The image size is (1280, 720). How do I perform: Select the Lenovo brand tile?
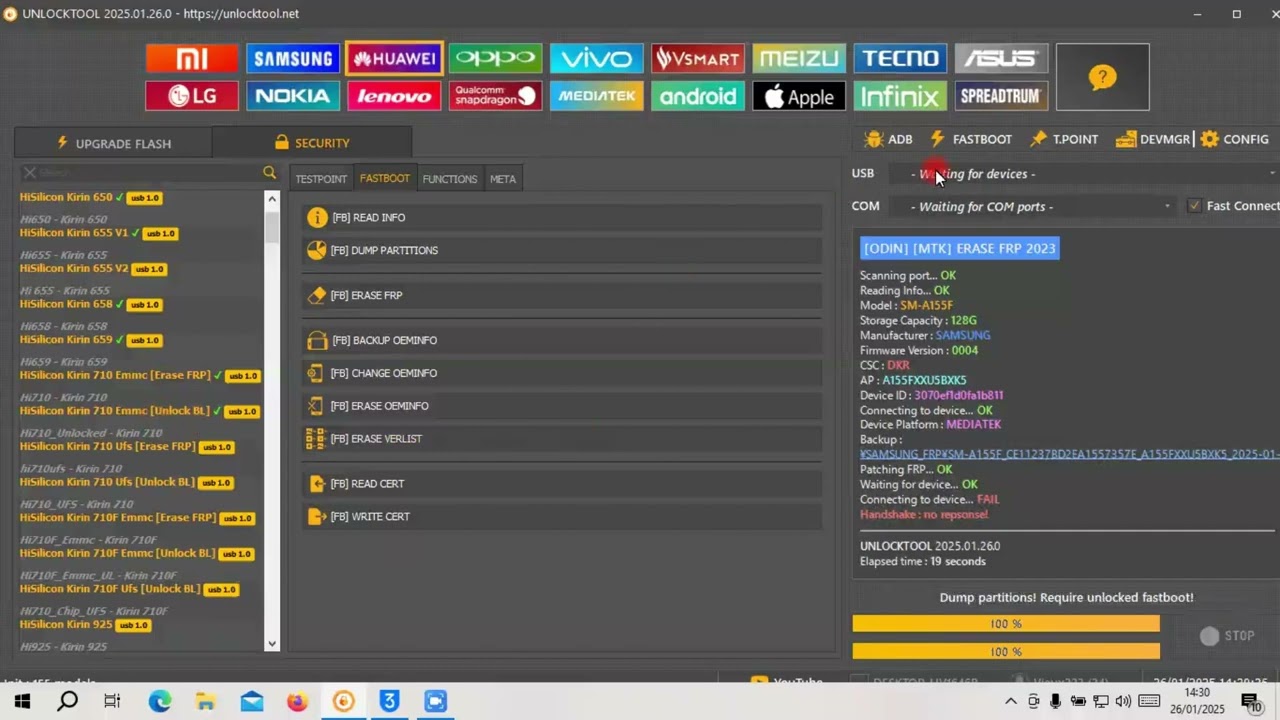[394, 96]
